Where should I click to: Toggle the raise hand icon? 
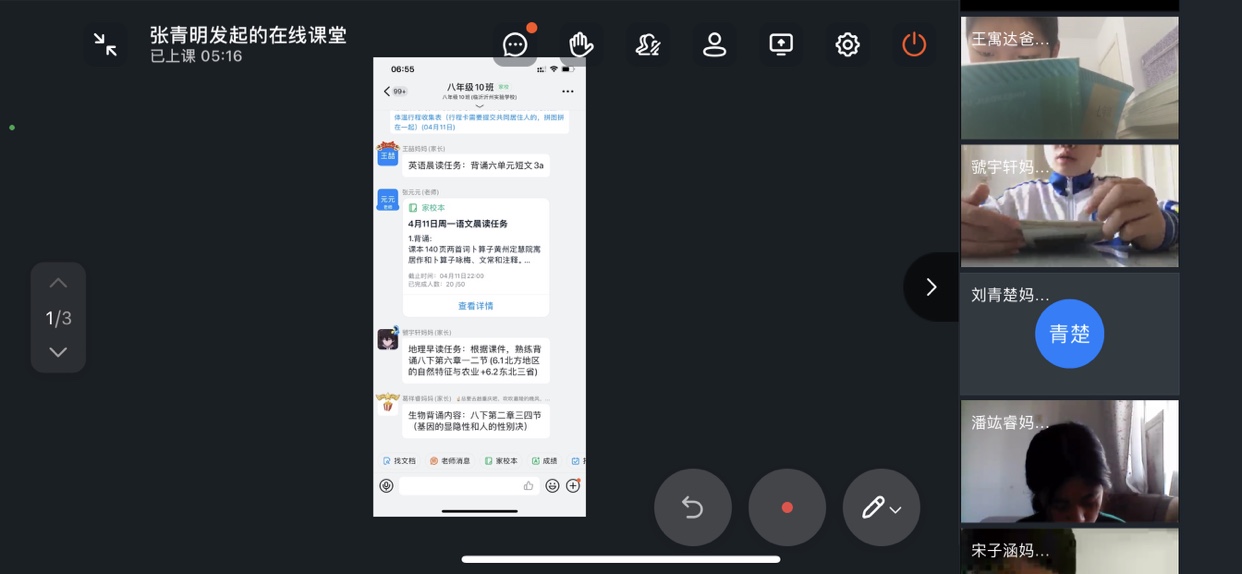click(581, 45)
